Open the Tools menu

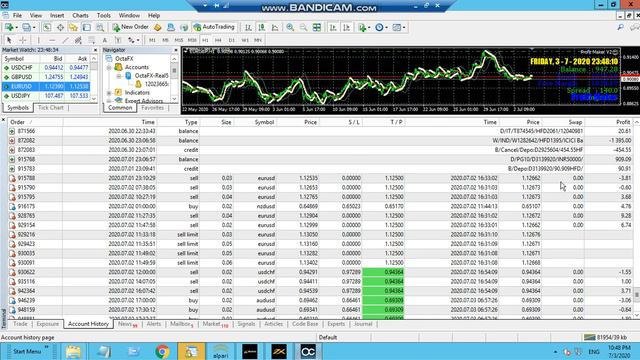[104, 16]
